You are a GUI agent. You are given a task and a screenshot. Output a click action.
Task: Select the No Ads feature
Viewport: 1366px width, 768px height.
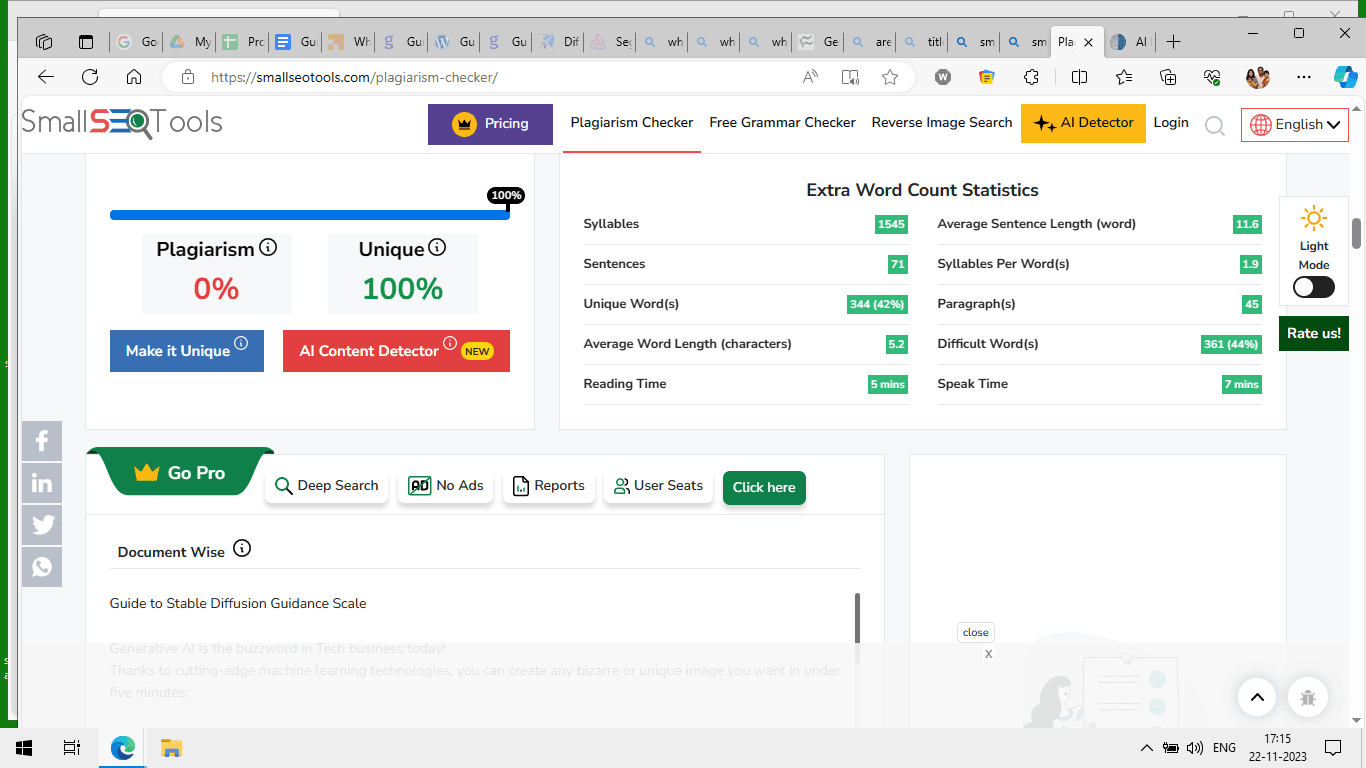point(445,486)
